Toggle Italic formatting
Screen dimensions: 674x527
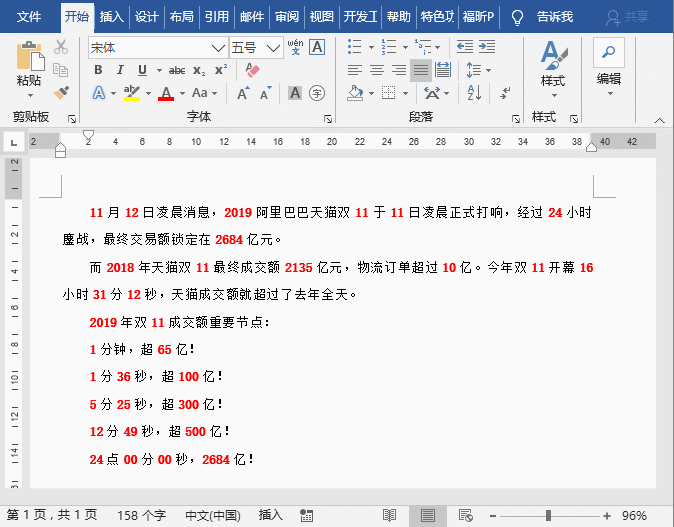tap(120, 70)
